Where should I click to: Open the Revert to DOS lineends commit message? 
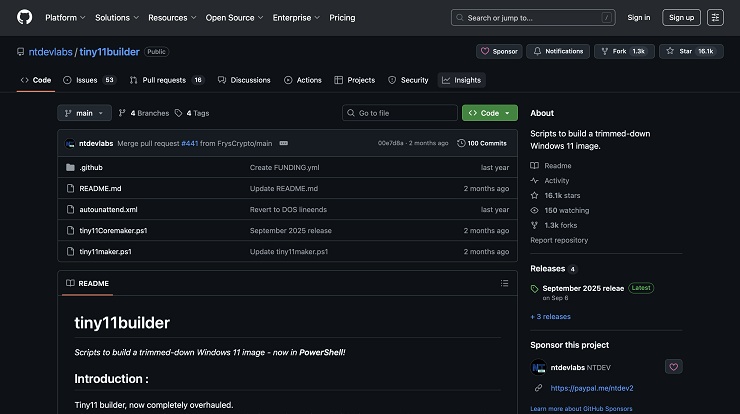click(288, 210)
